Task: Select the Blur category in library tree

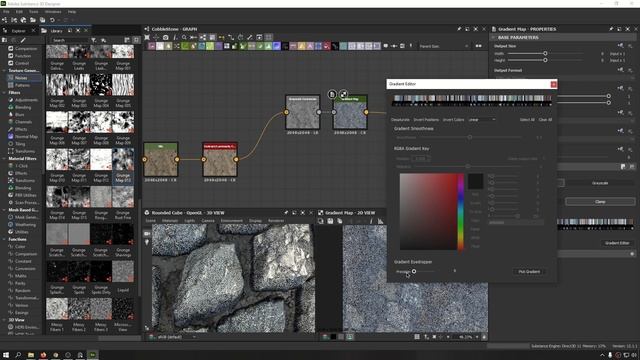Action: click(x=19, y=115)
